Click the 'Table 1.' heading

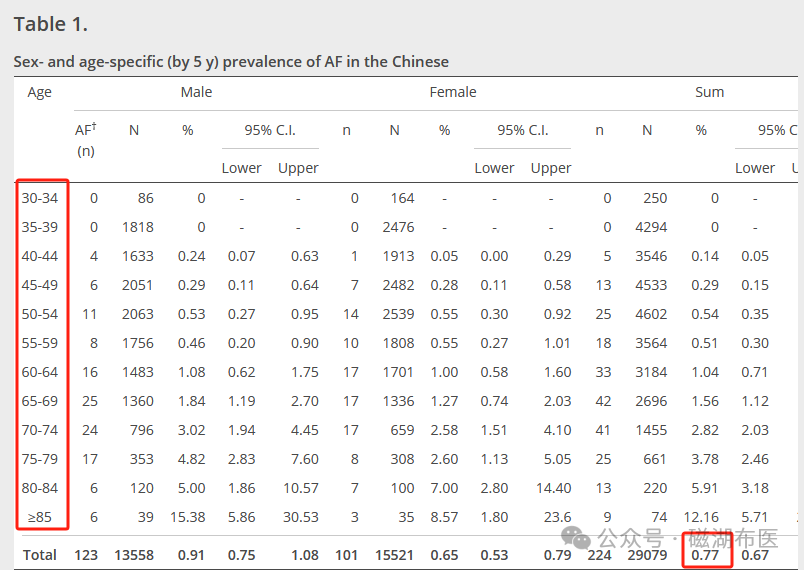[x=51, y=24]
